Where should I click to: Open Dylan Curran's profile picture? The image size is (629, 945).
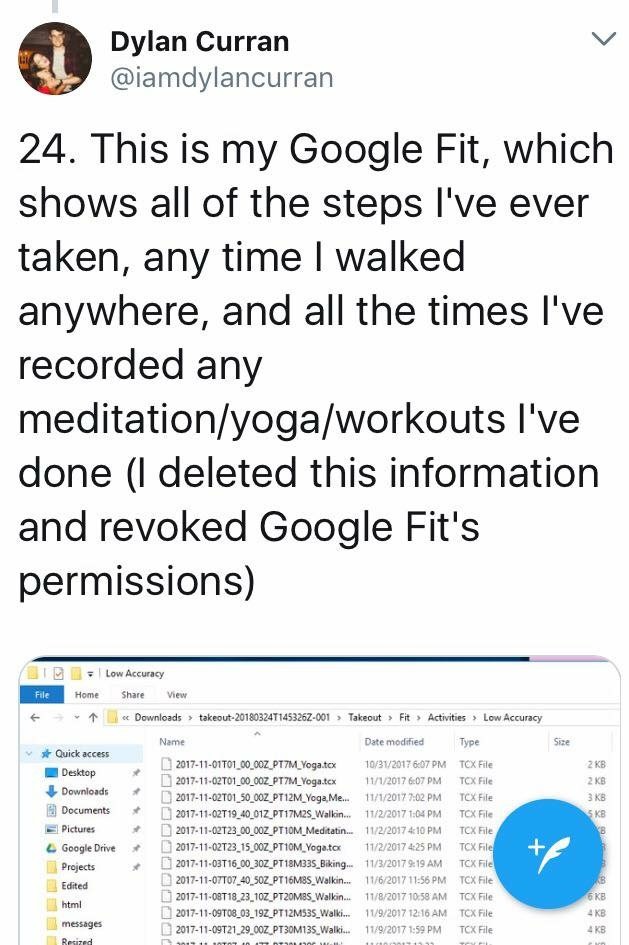point(55,58)
